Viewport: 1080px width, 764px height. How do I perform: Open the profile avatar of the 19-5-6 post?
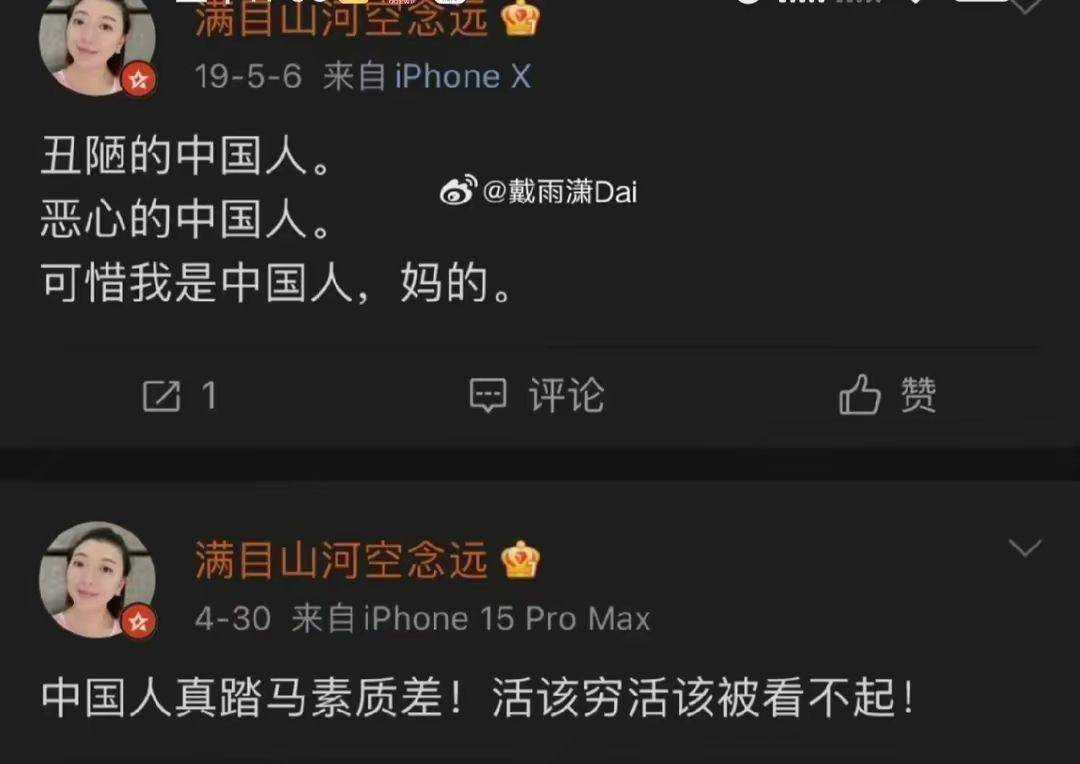coord(97,43)
